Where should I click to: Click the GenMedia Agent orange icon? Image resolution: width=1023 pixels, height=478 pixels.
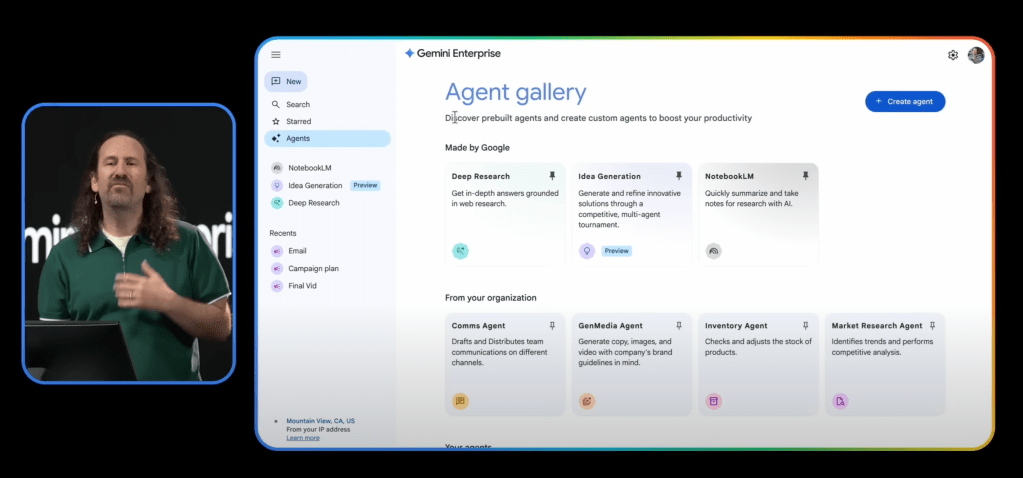587,401
